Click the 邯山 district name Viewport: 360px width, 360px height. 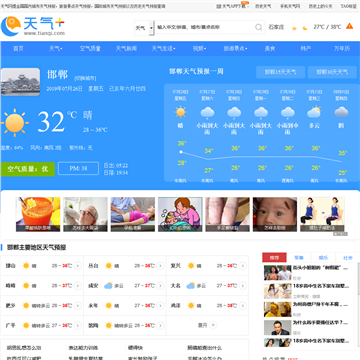[x=10, y=266]
